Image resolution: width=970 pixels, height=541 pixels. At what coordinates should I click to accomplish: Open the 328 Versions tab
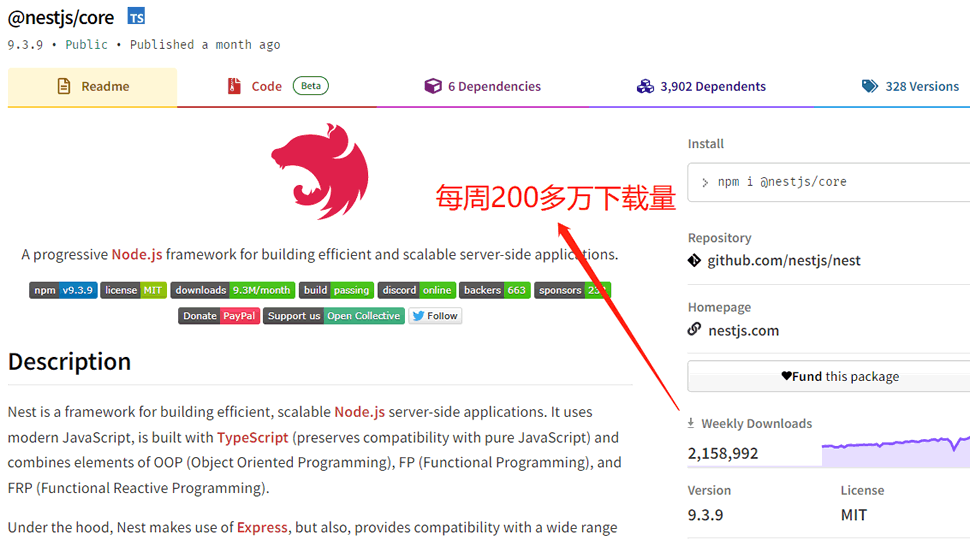point(910,87)
